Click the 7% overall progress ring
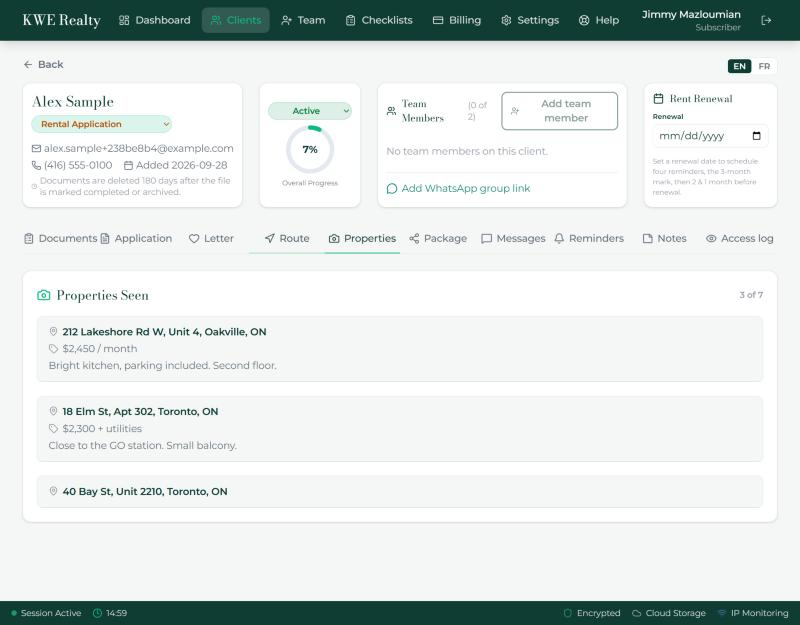 pos(310,149)
